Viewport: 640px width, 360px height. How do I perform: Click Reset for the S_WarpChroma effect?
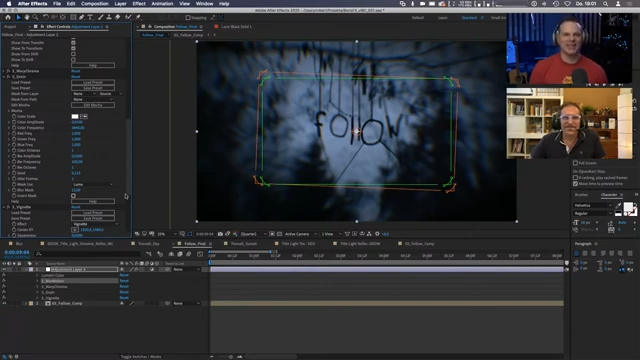[76, 71]
